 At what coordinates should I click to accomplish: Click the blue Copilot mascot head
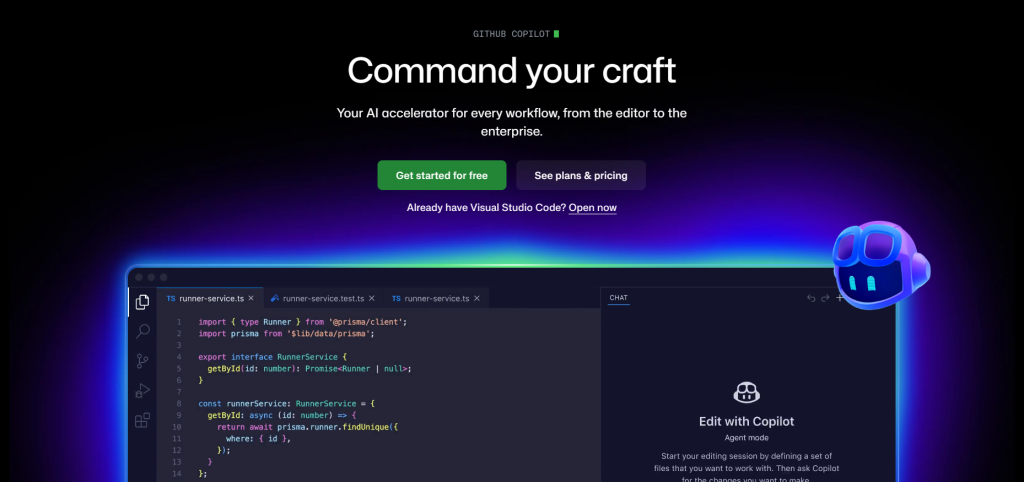880,264
